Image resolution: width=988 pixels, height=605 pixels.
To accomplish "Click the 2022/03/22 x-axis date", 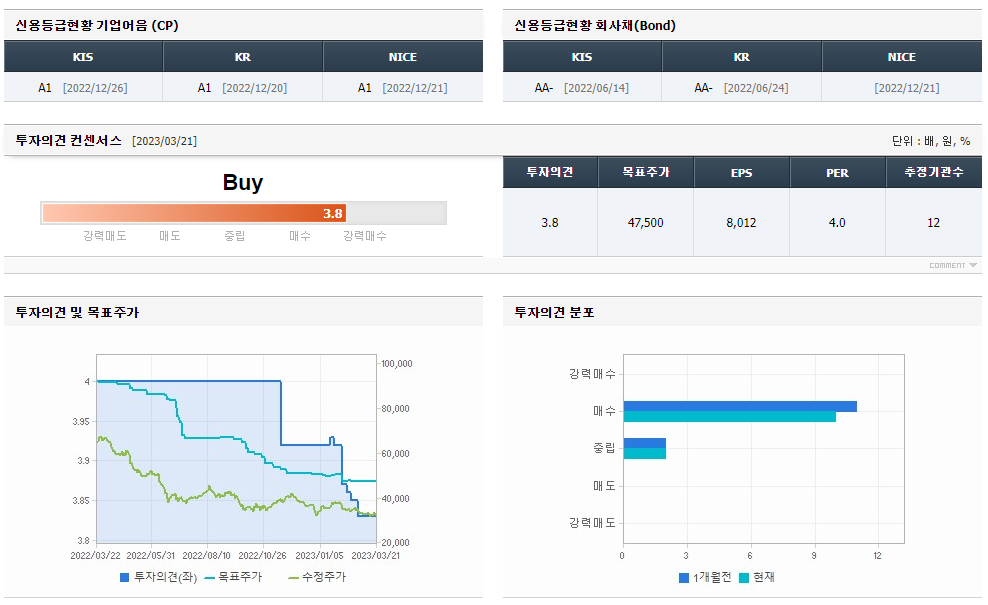I will 95,555.
